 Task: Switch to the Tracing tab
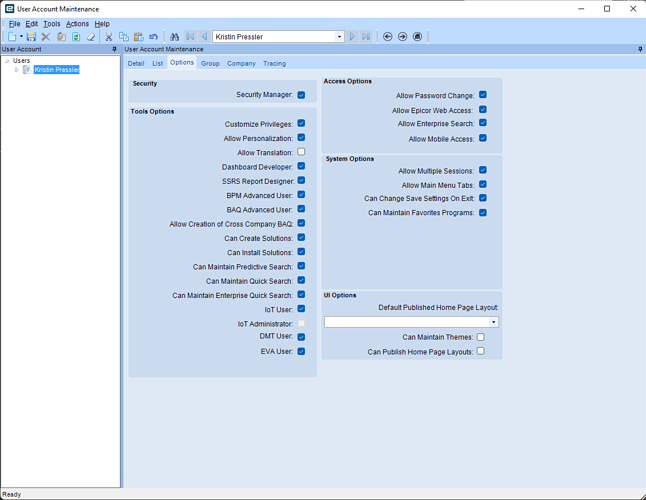(274, 63)
